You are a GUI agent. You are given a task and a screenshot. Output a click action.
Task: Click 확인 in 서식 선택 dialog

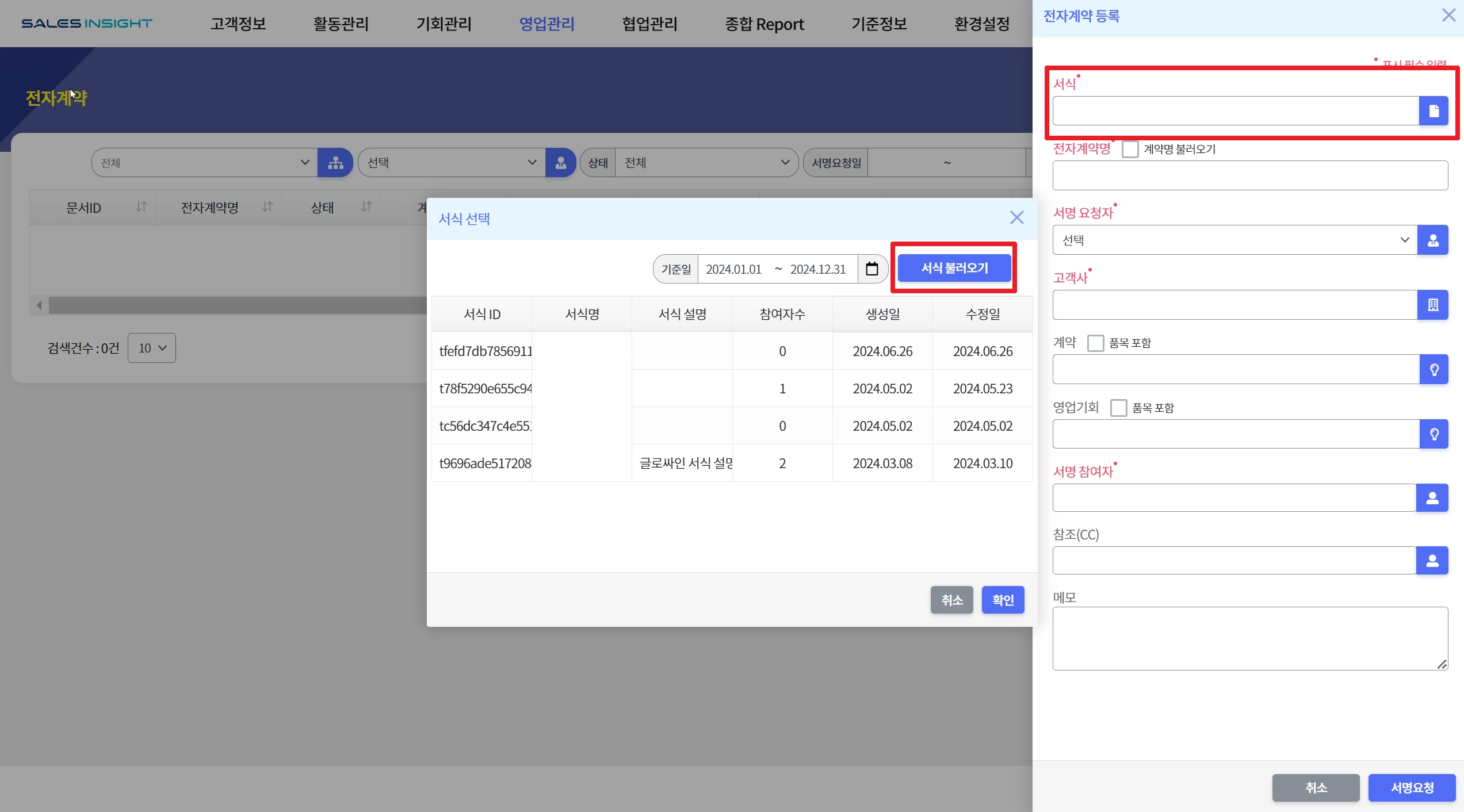click(x=1003, y=600)
